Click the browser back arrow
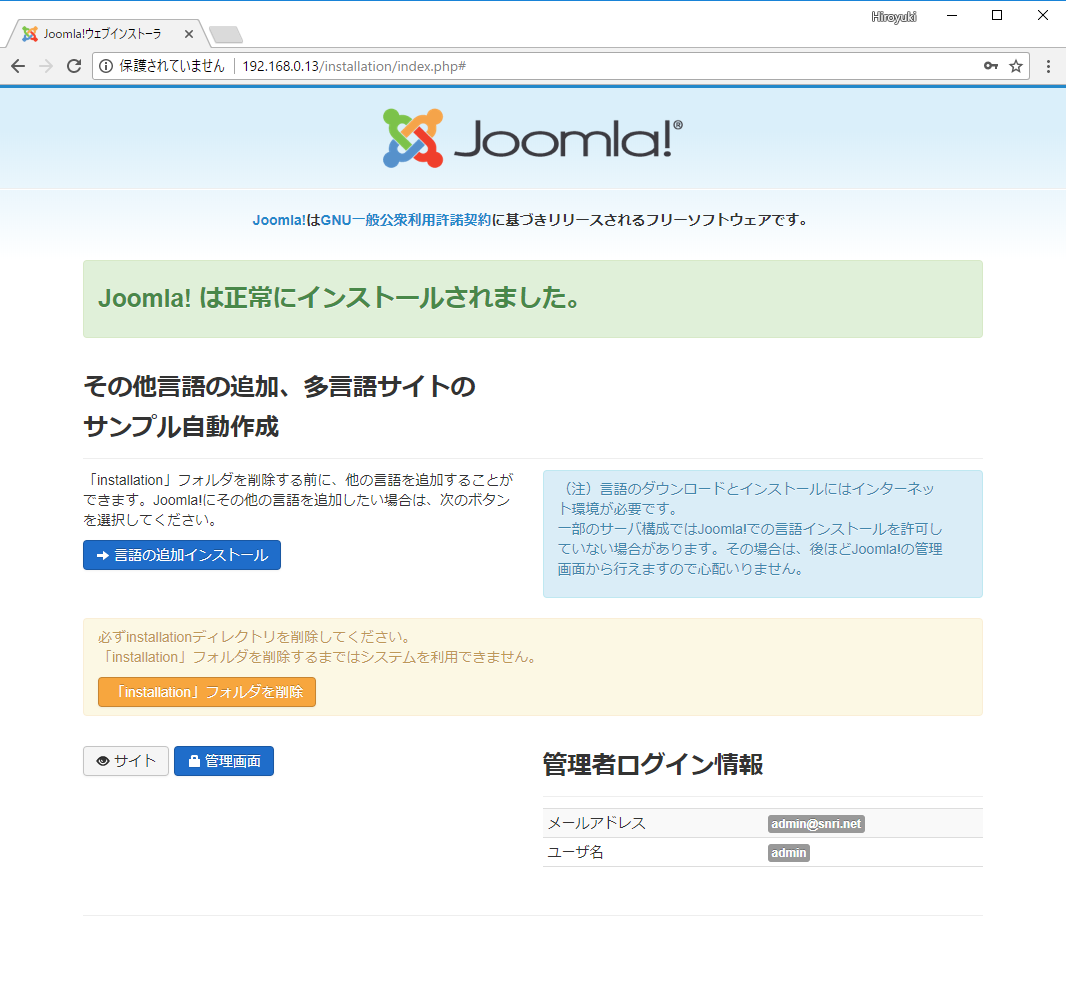 pyautogui.click(x=18, y=66)
